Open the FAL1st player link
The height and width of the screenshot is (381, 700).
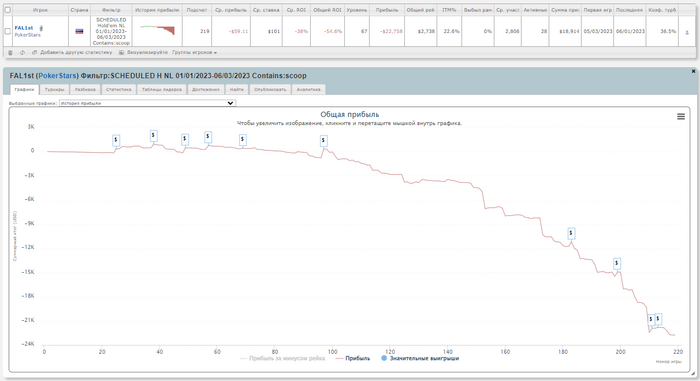[x=24, y=28]
